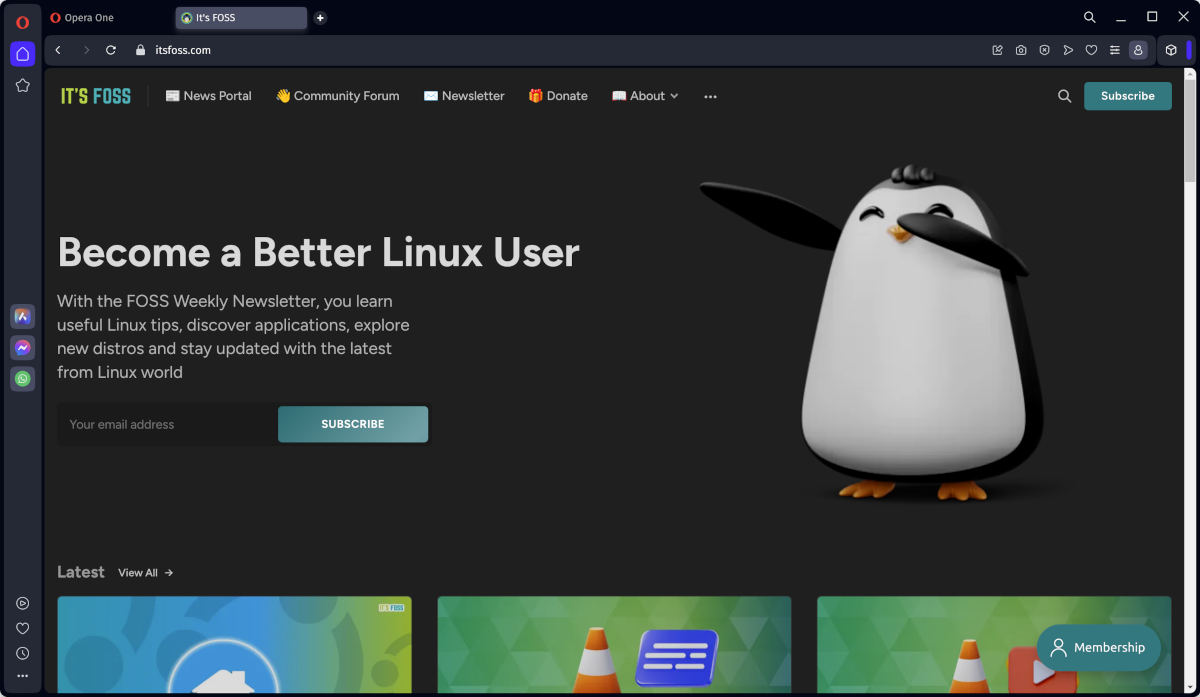
Task: Add page to favorites with the heart icon
Action: [x=1091, y=49]
